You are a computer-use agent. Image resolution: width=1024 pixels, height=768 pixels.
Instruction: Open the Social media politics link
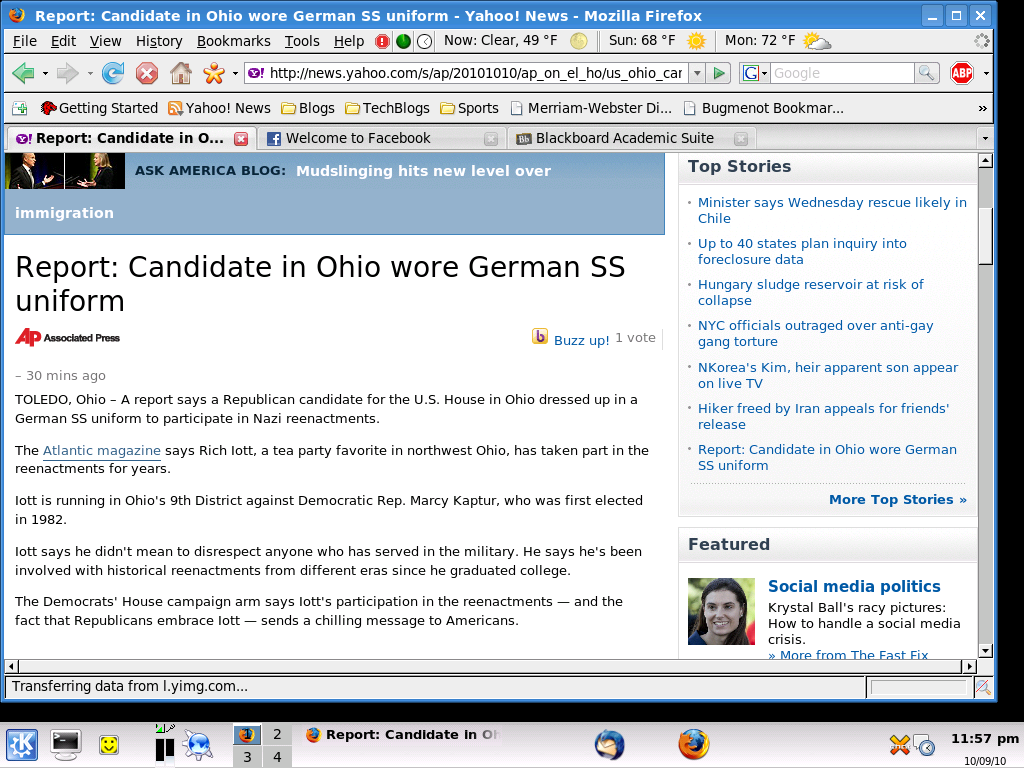coord(854,586)
